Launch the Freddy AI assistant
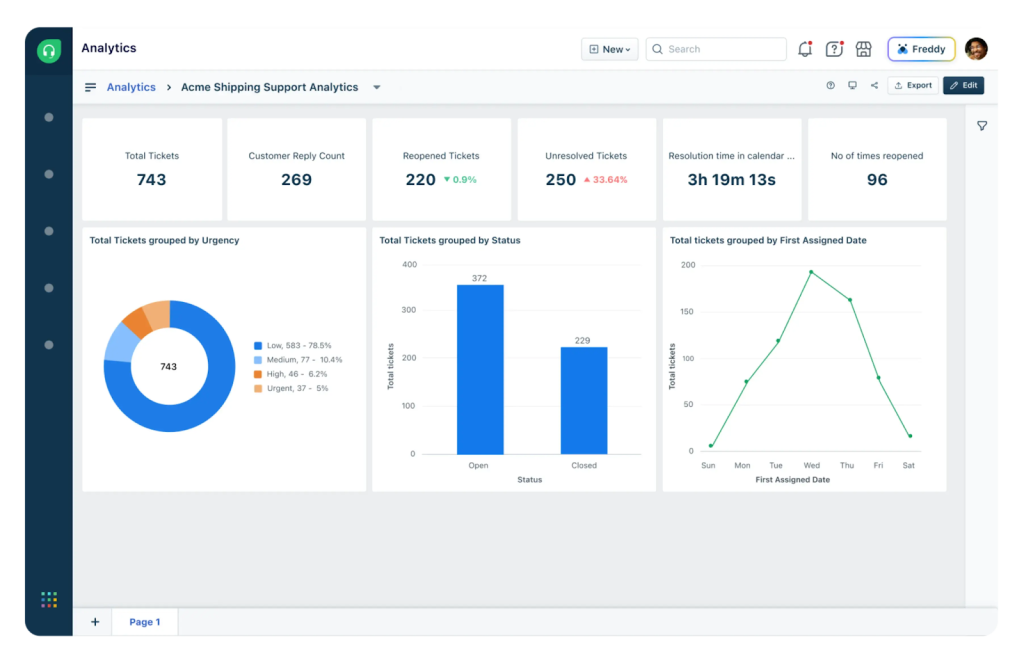The image size is (1024, 663). click(x=920, y=48)
